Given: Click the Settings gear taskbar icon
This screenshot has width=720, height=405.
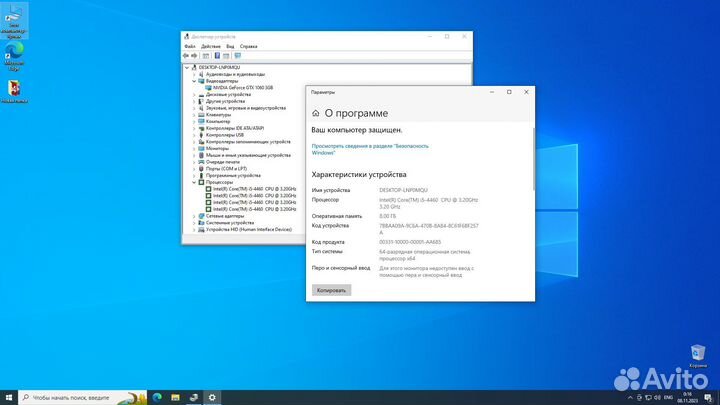Looking at the screenshot, I should (212, 397).
